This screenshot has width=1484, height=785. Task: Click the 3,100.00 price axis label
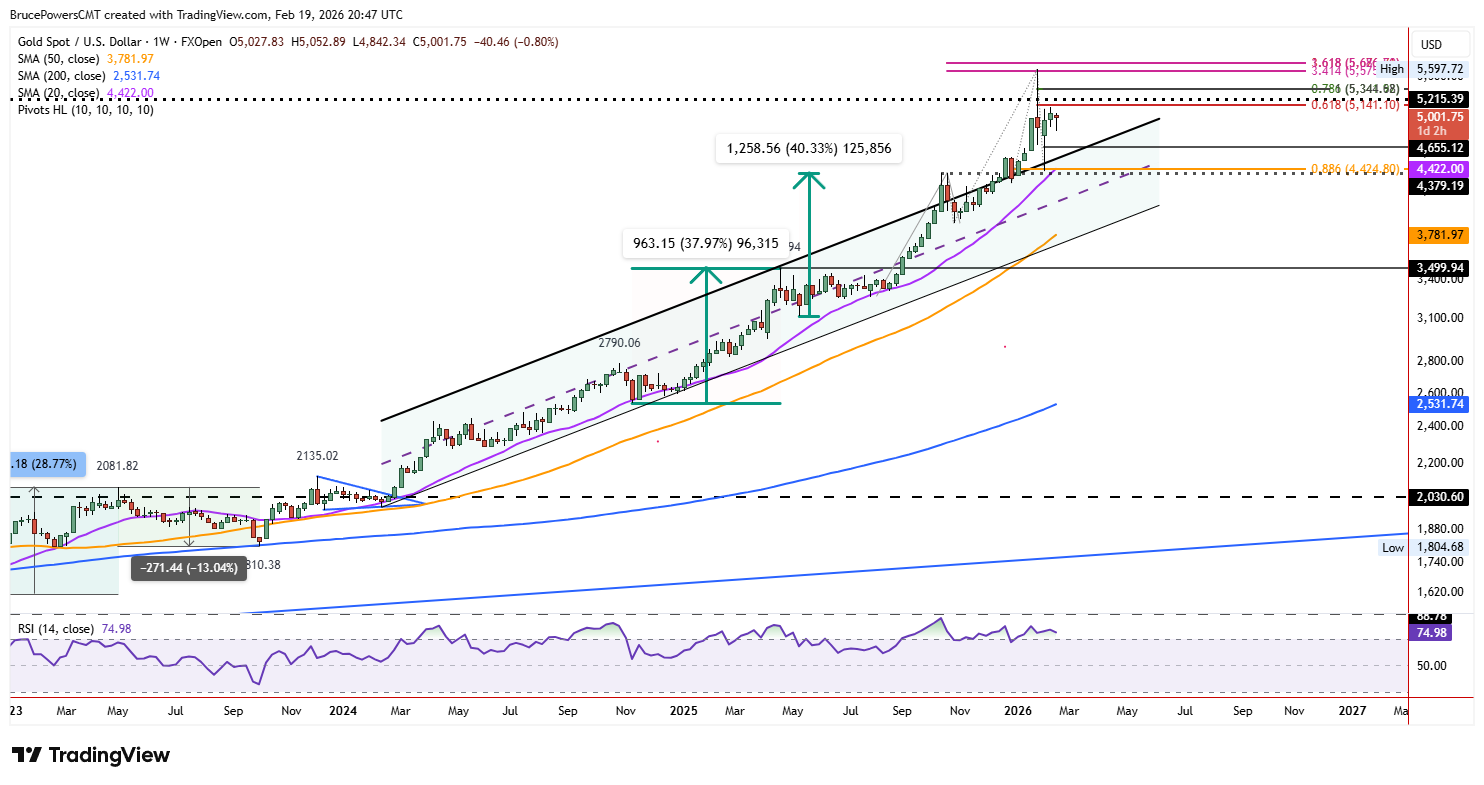coord(1440,318)
